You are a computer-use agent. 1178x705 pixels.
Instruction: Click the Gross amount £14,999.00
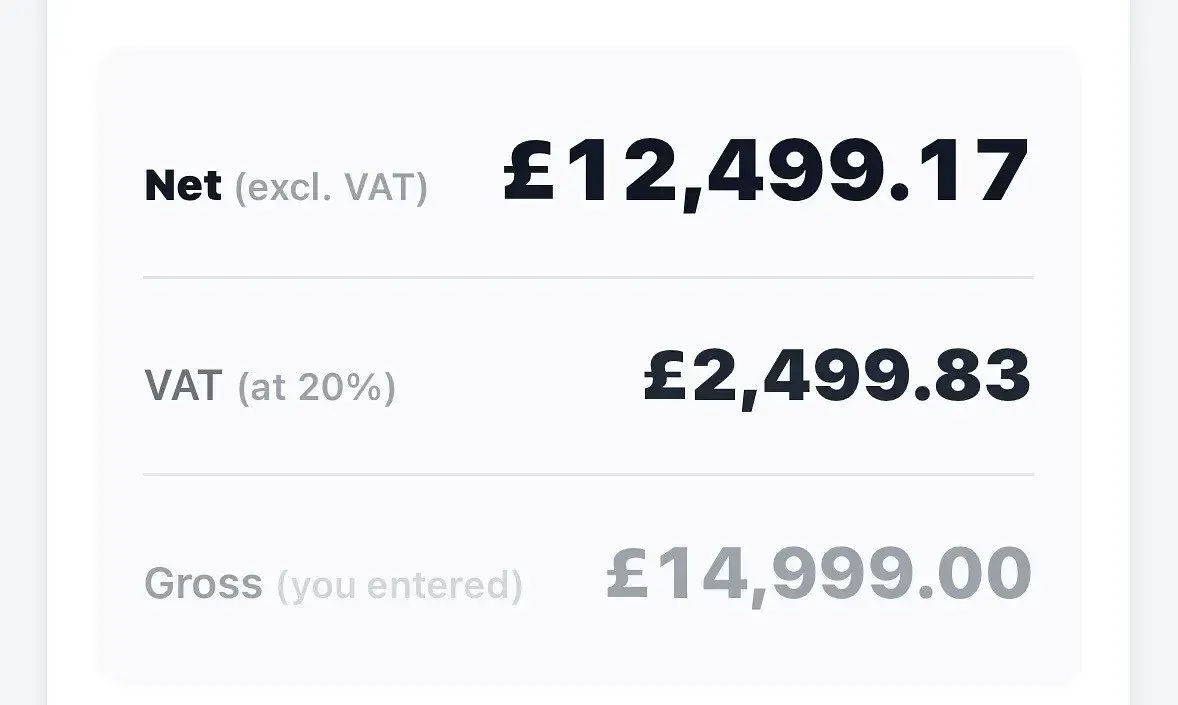(x=819, y=576)
